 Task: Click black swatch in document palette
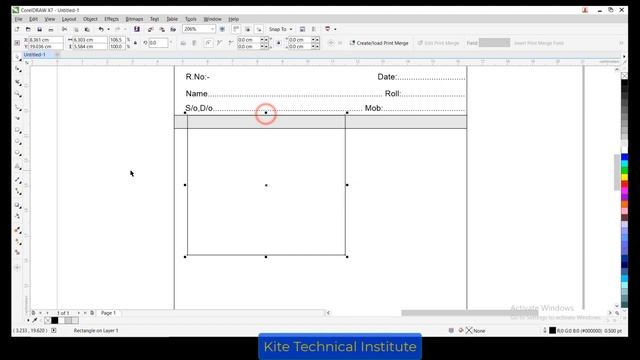[x=54, y=320]
